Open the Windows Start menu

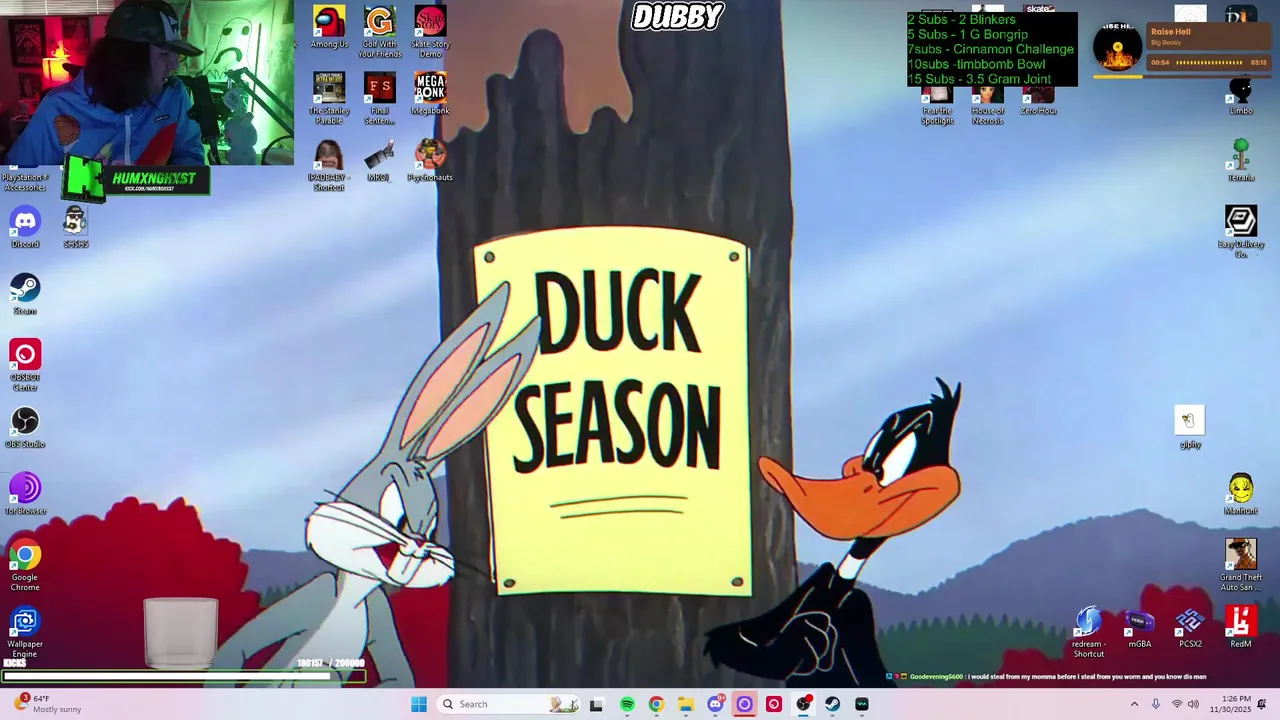coord(419,704)
